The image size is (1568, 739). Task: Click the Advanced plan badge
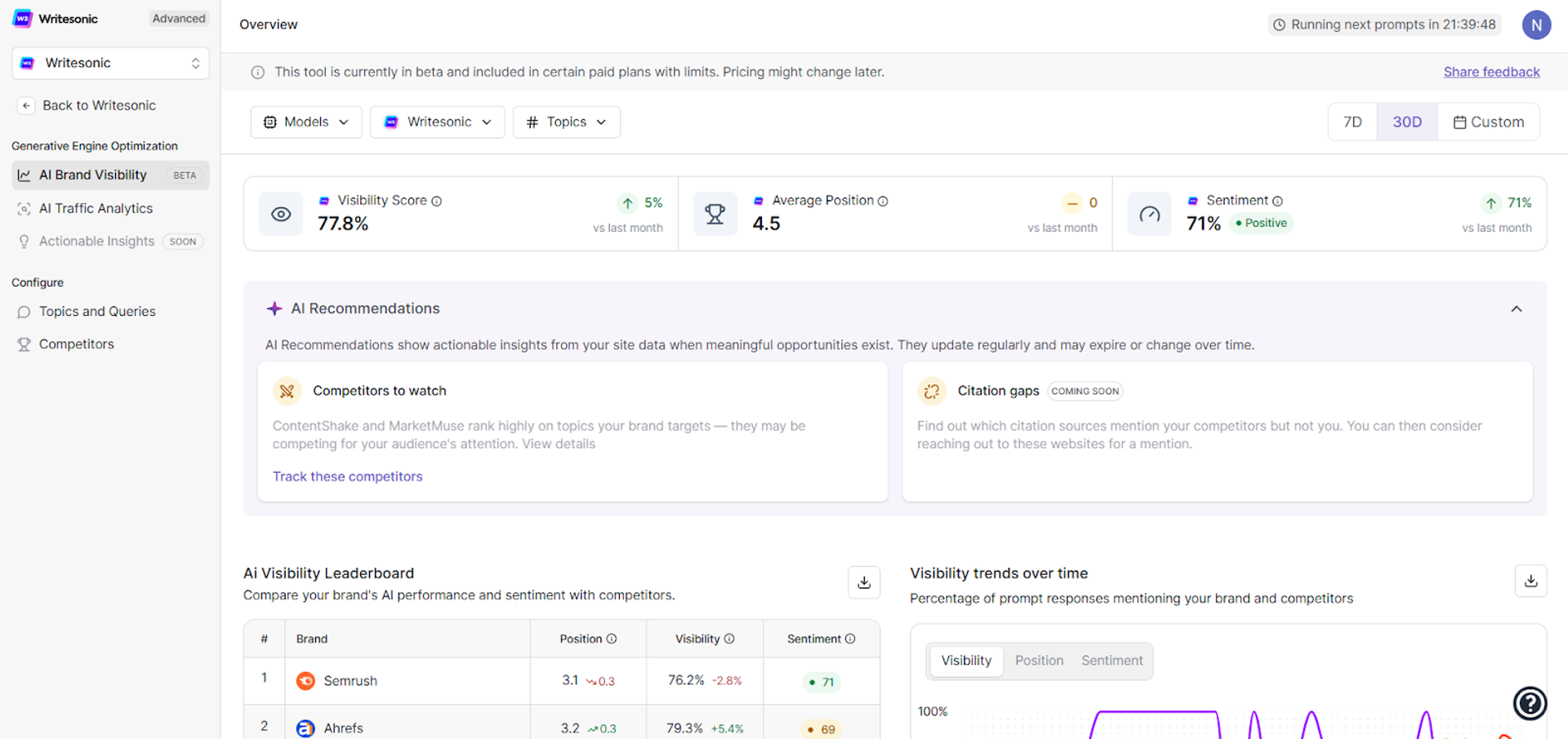tap(179, 18)
